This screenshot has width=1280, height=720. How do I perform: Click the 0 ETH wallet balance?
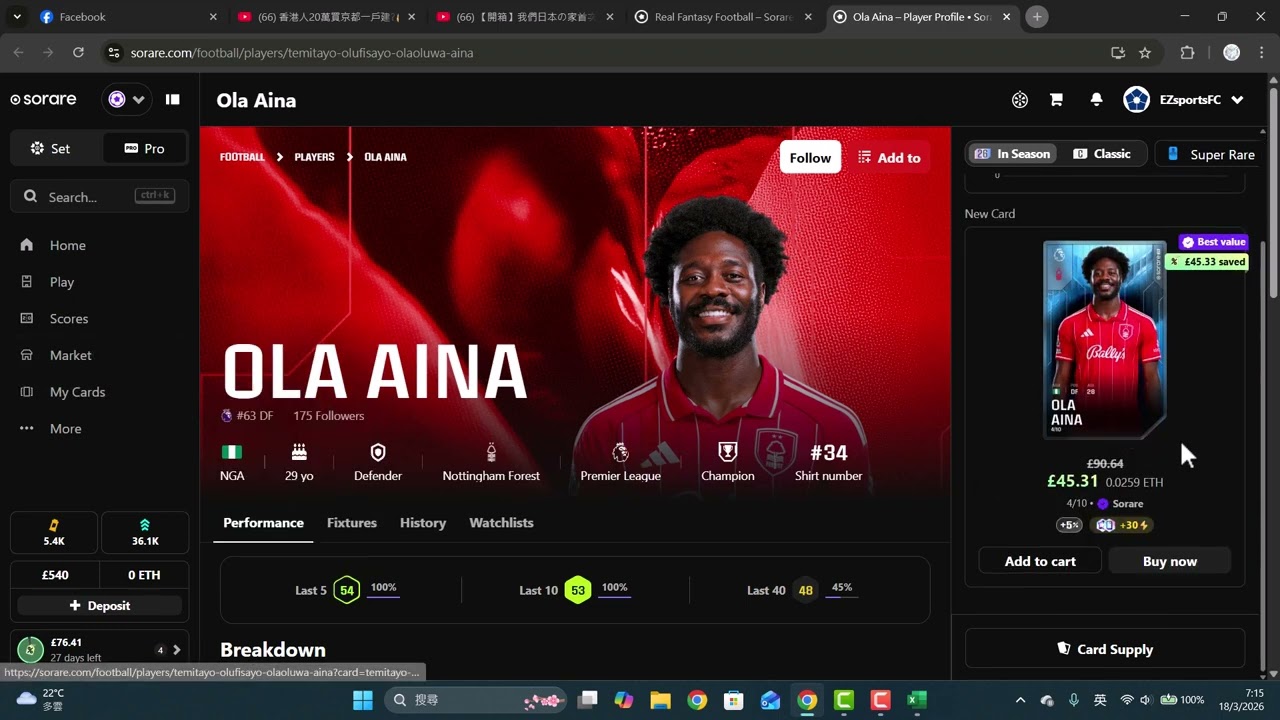[x=145, y=575]
